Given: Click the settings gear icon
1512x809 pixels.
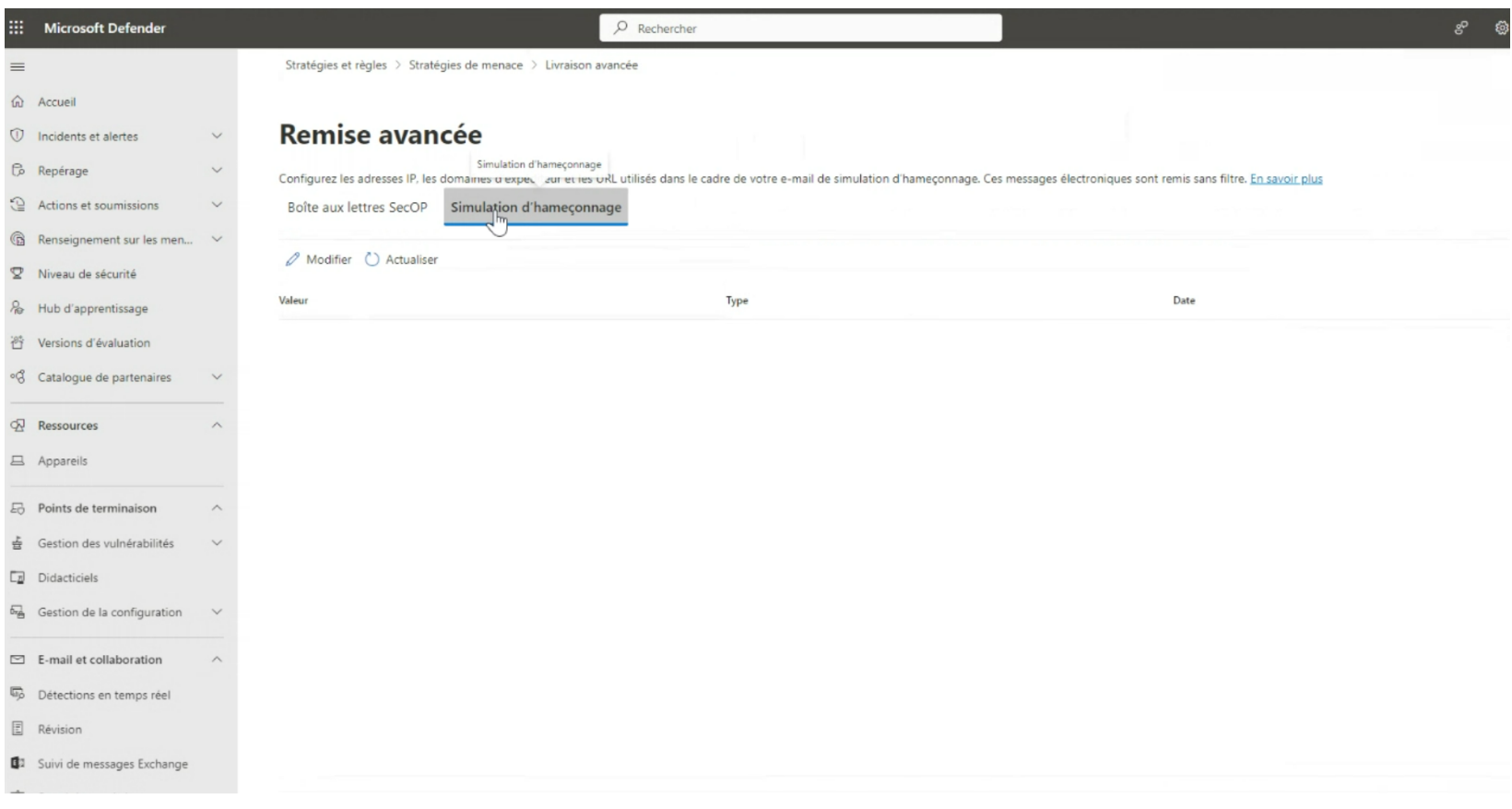Looking at the screenshot, I should point(1501,29).
